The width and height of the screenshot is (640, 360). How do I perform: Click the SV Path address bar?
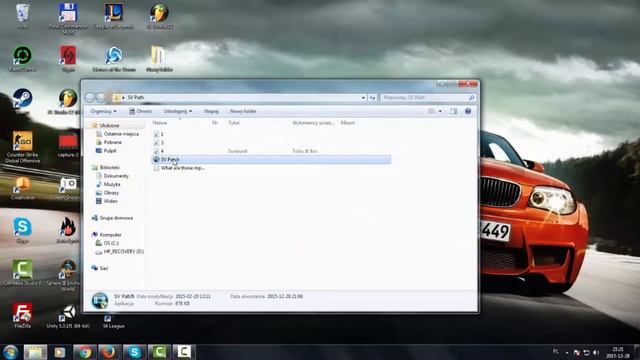[240, 98]
